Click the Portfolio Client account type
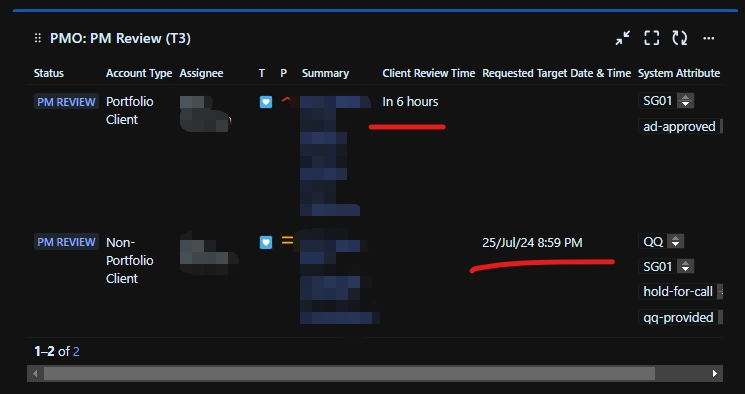 (x=130, y=110)
